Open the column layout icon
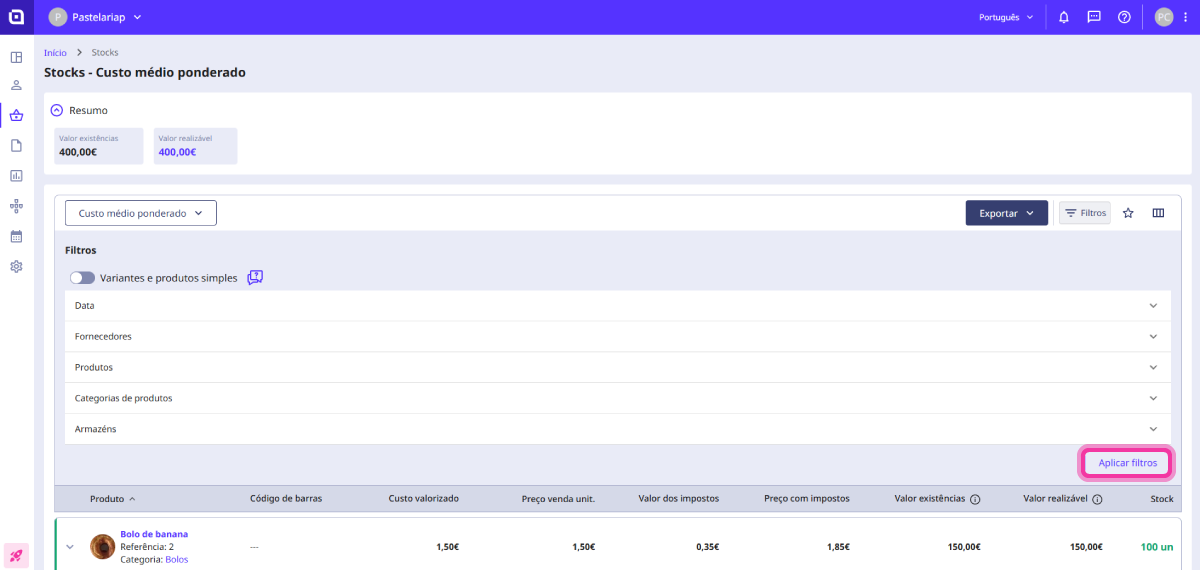Viewport: 1200px width, 570px height. coord(1158,213)
